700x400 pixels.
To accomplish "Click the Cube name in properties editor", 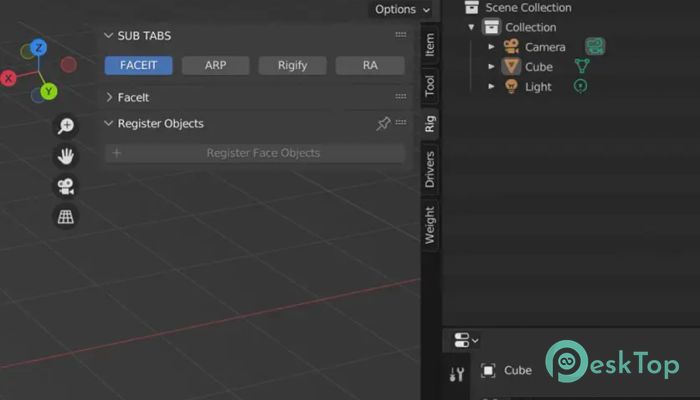I will tap(518, 370).
